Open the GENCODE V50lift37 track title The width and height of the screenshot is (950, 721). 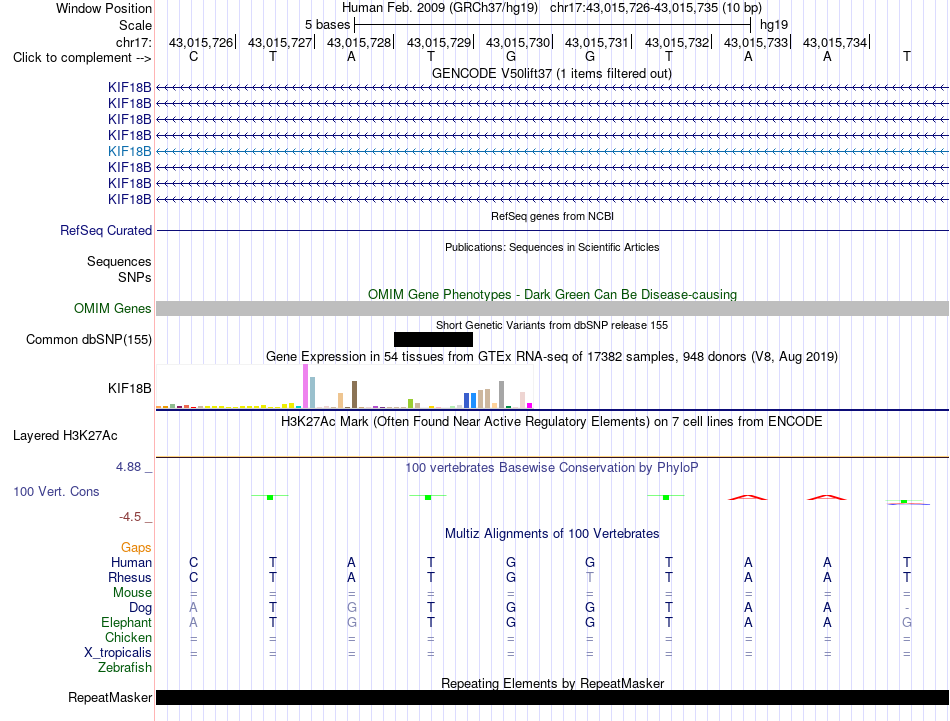coord(551,73)
